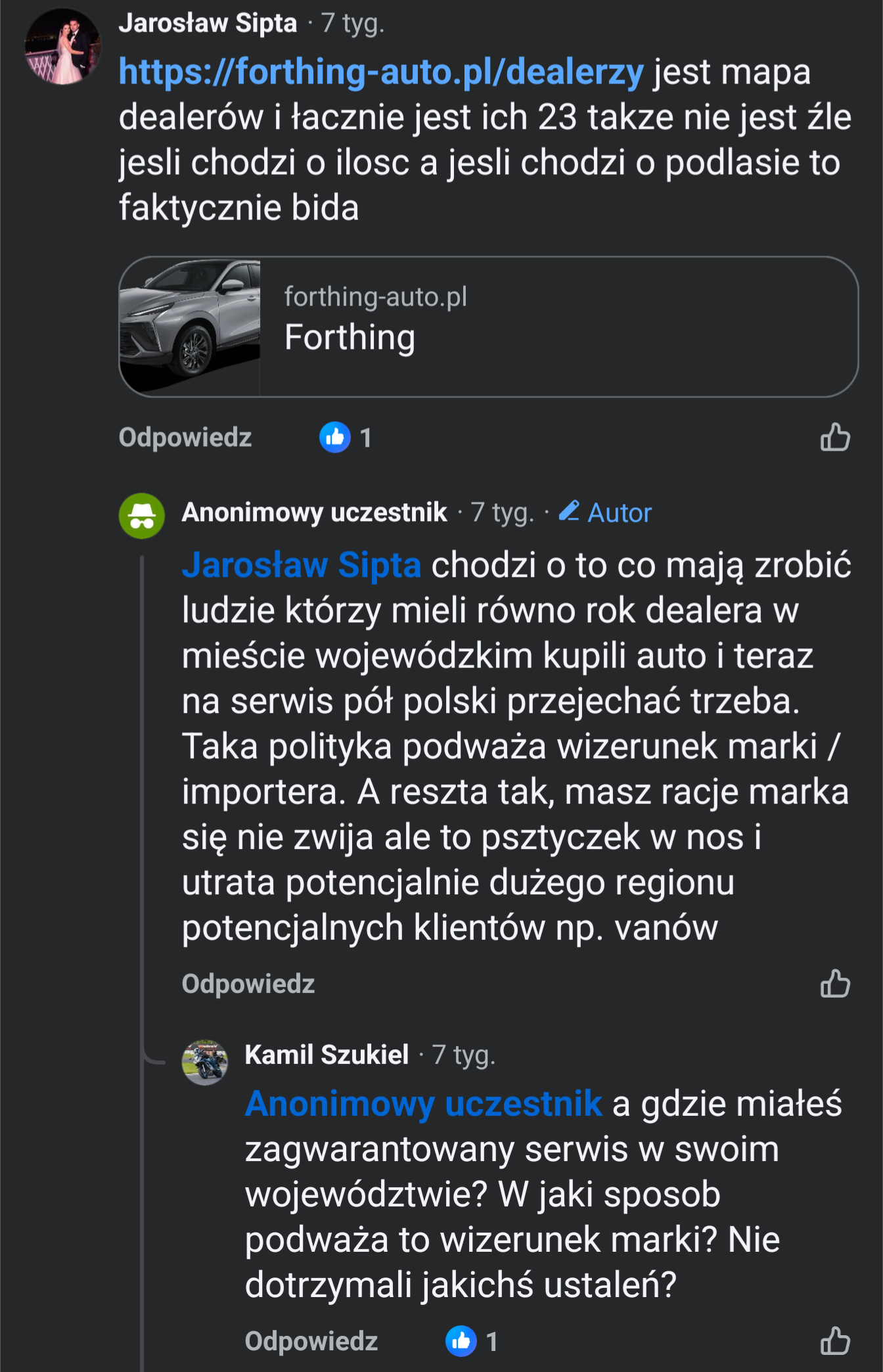Image resolution: width=883 pixels, height=1372 pixels.
Task: Open Kamil Szukiel's name link
Action: (327, 1055)
